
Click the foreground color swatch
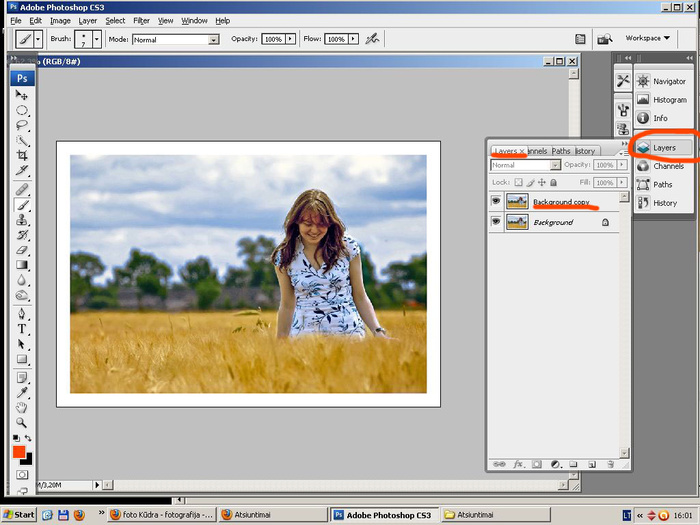click(19, 452)
